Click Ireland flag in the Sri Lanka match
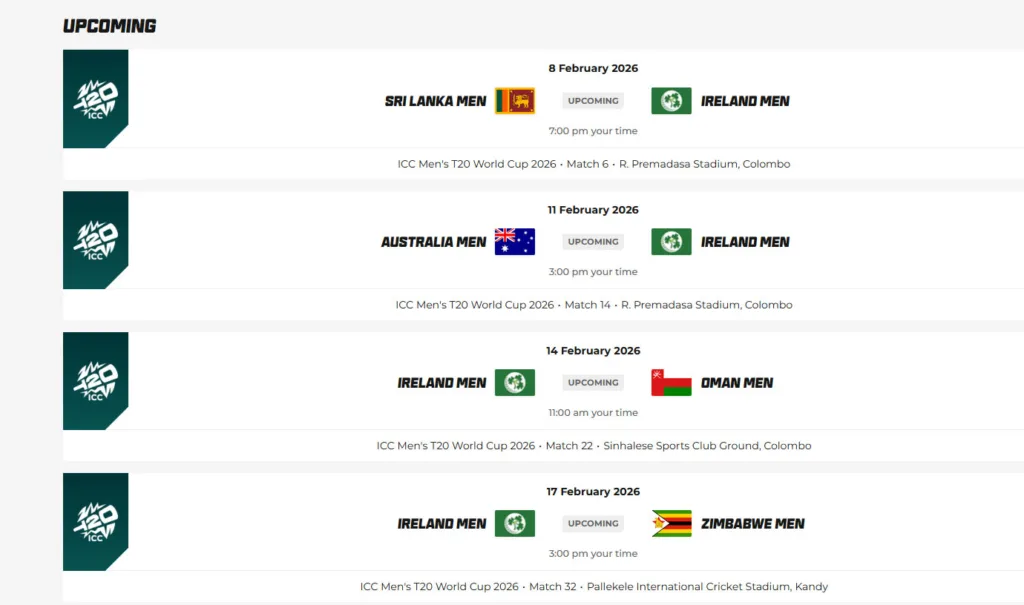The image size is (1024, 605). point(671,101)
